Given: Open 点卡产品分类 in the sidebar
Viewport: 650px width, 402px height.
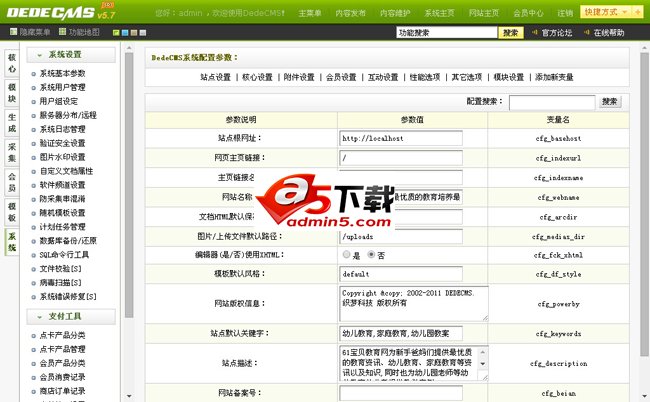Looking at the screenshot, I should coord(62,335).
